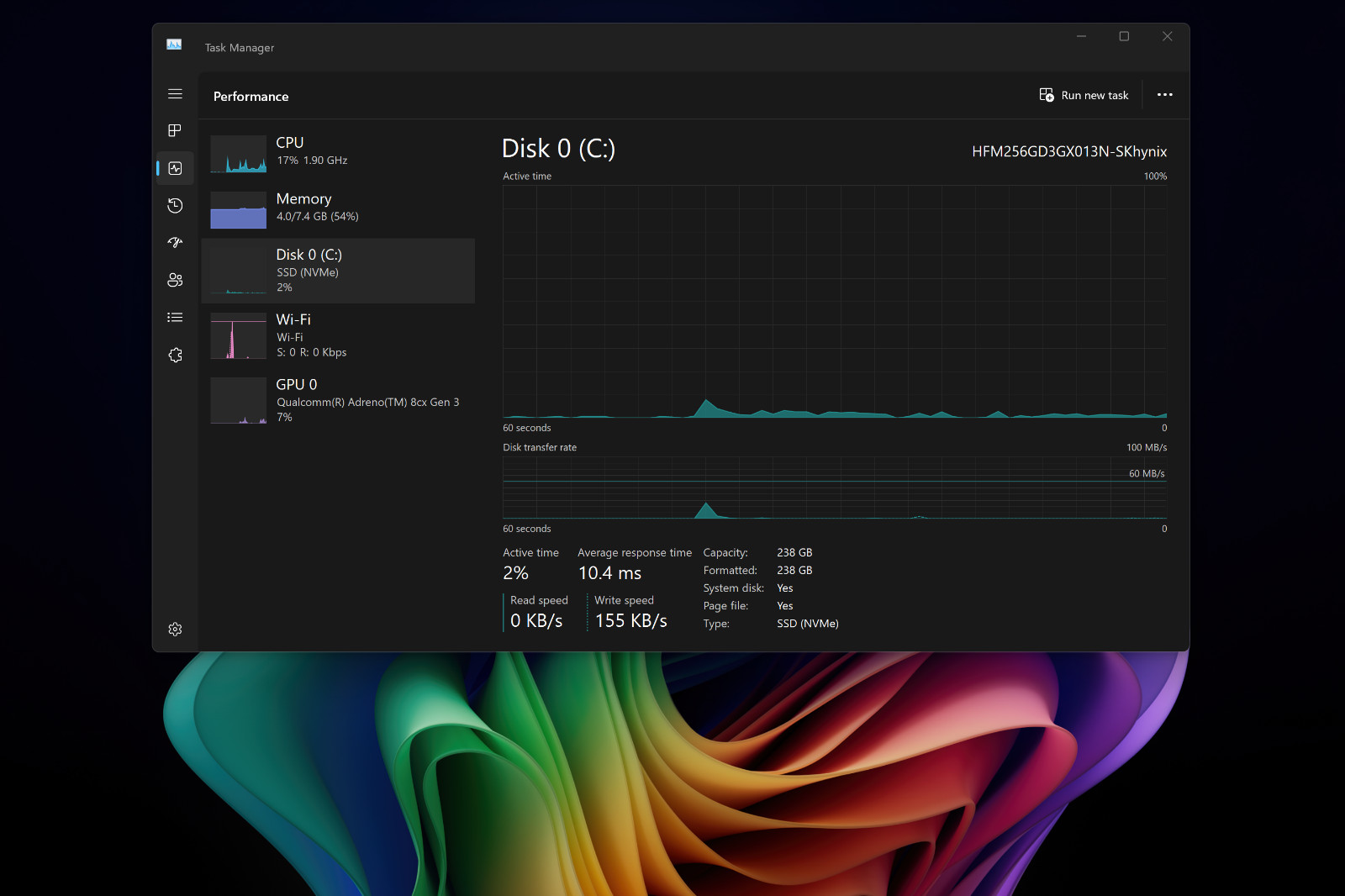Click the Active time graph
The image size is (1345, 896).
tap(835, 302)
